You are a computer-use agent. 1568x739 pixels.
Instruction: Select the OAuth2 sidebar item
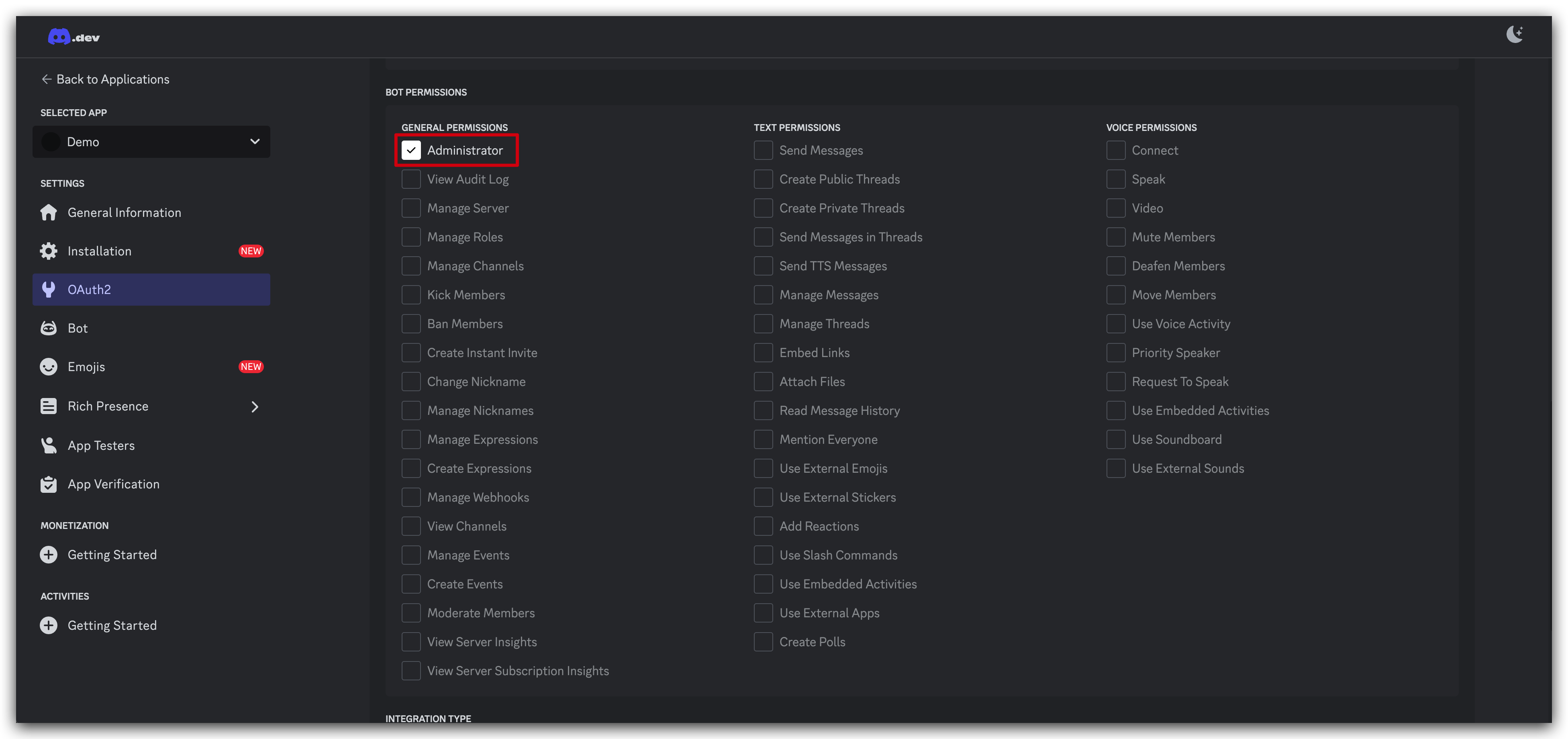(151, 289)
